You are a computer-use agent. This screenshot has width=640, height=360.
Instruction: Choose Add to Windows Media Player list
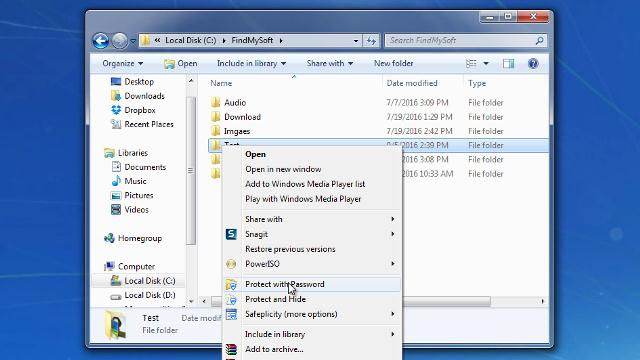click(x=312, y=184)
